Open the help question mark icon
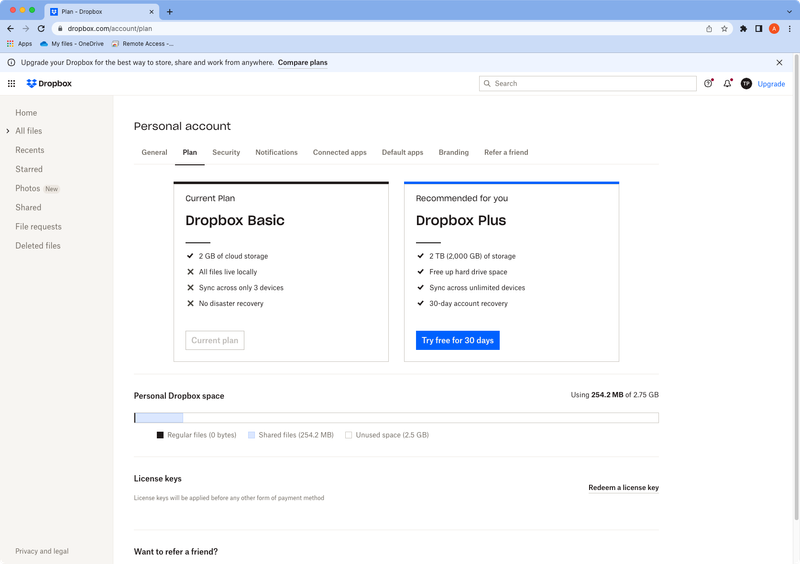 [708, 84]
